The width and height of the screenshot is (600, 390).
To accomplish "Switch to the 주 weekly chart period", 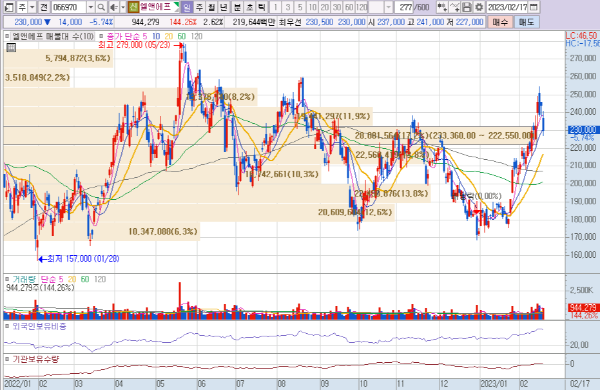I will tap(199, 7).
